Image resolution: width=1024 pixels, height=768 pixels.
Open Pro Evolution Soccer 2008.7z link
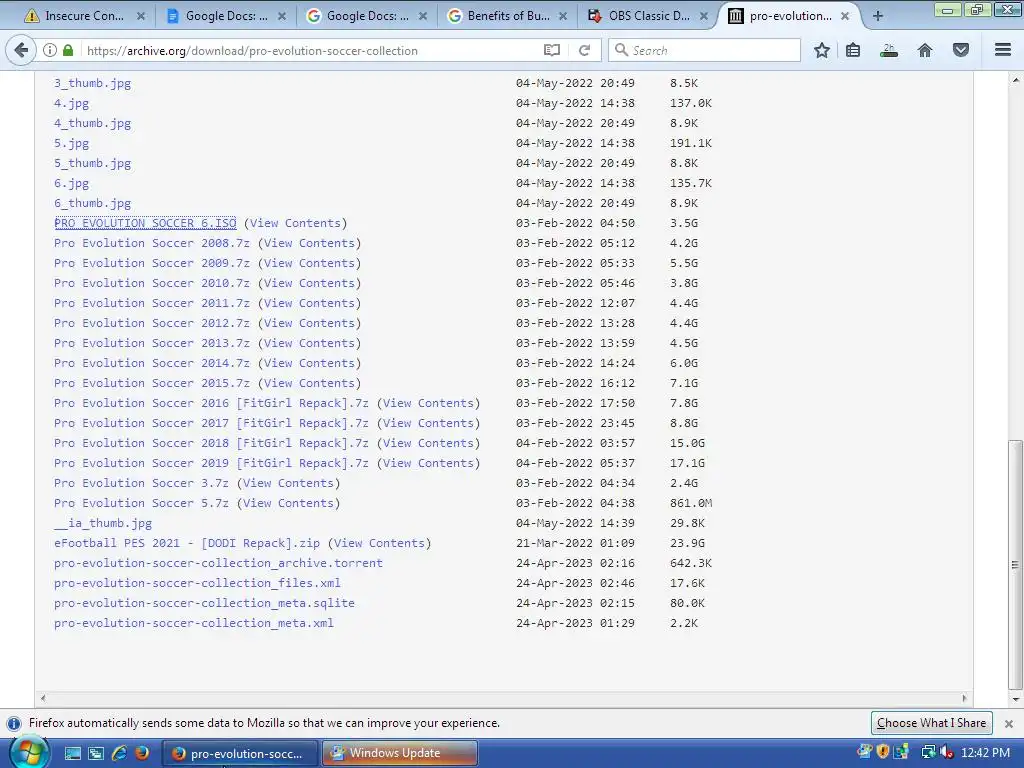pyautogui.click(x=152, y=243)
